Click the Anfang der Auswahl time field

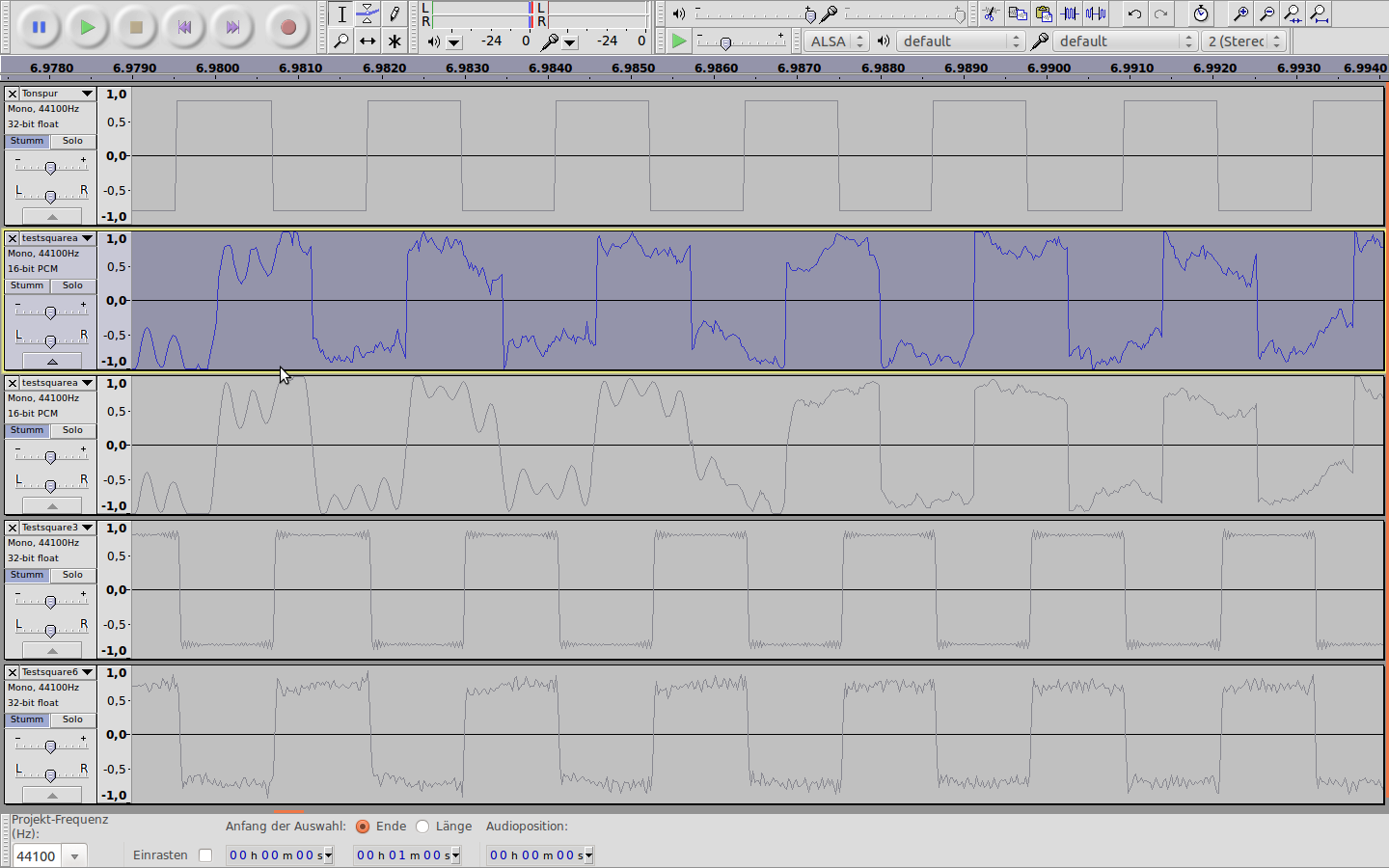click(x=280, y=855)
